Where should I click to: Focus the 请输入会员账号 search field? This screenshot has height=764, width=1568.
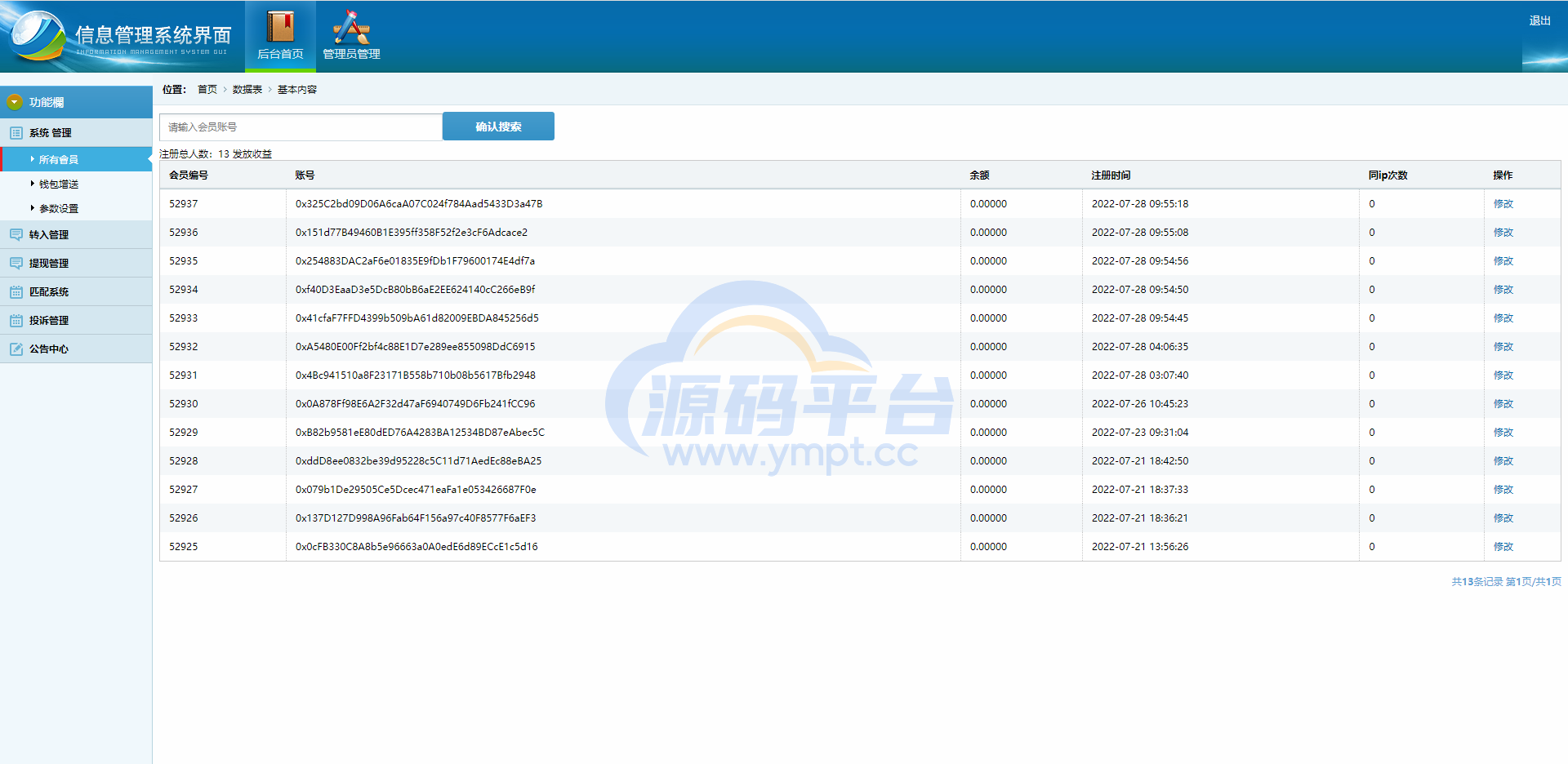point(301,127)
